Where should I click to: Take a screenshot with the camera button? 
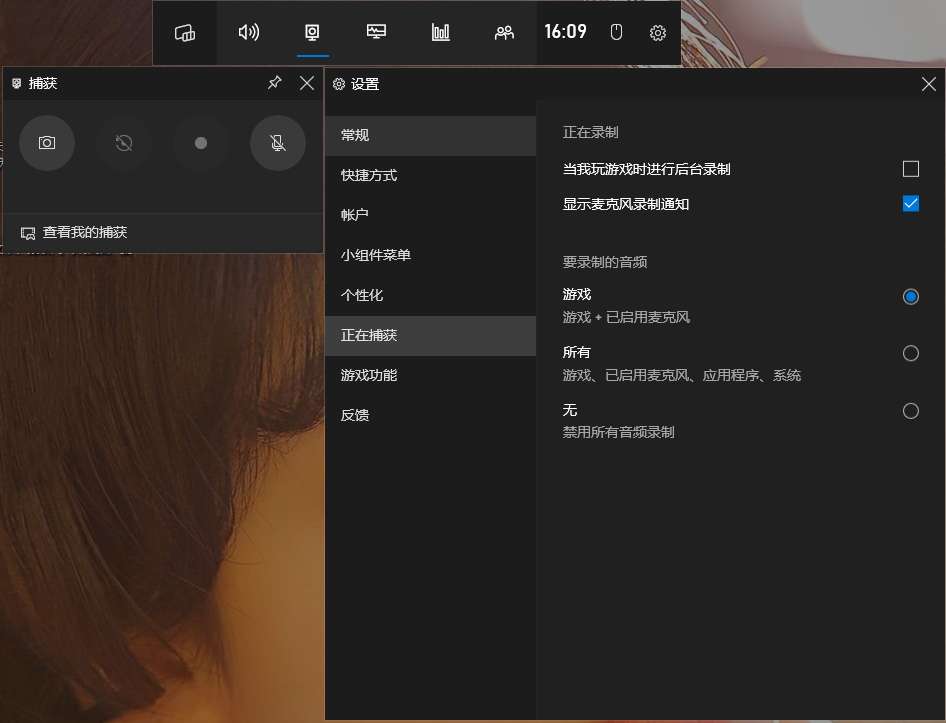coord(47,143)
